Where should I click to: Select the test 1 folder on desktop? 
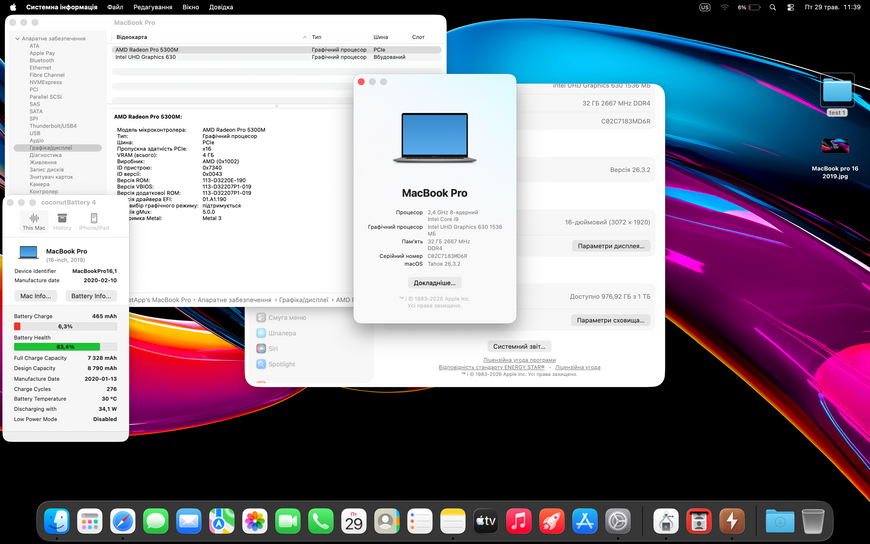pyautogui.click(x=837, y=94)
